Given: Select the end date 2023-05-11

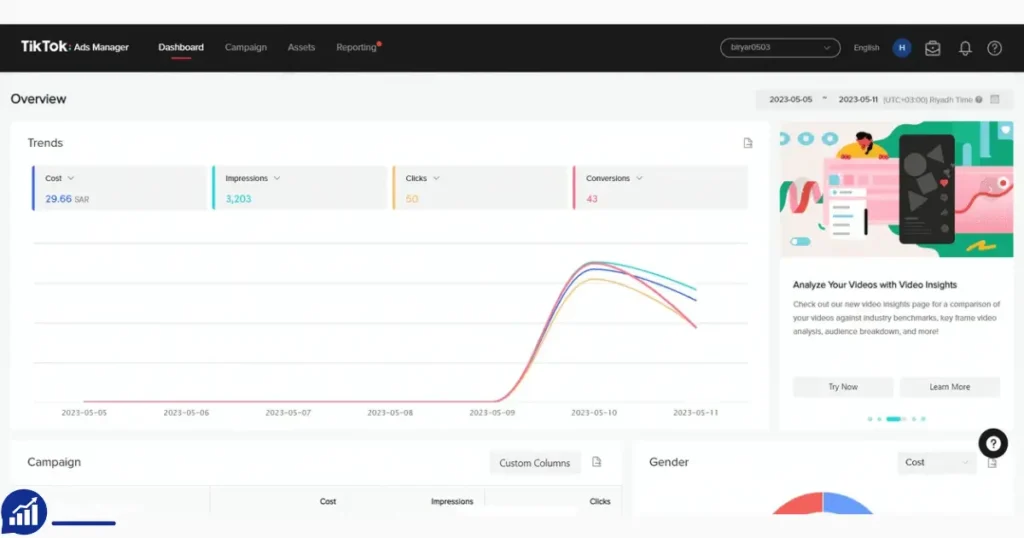Looking at the screenshot, I should (857, 99).
